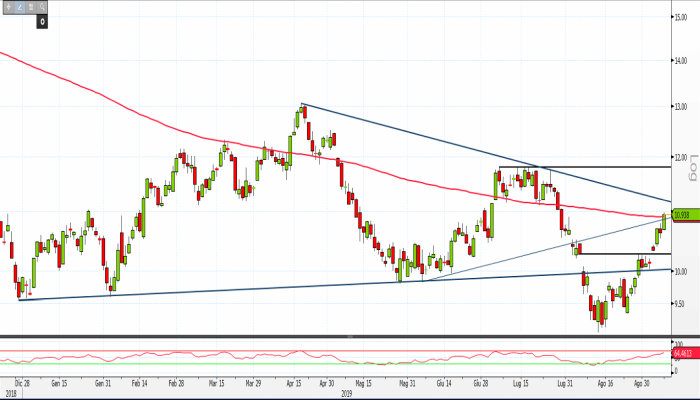Click the save icon in chart toolbar
This screenshot has height=400, width=700.
(31, 7)
